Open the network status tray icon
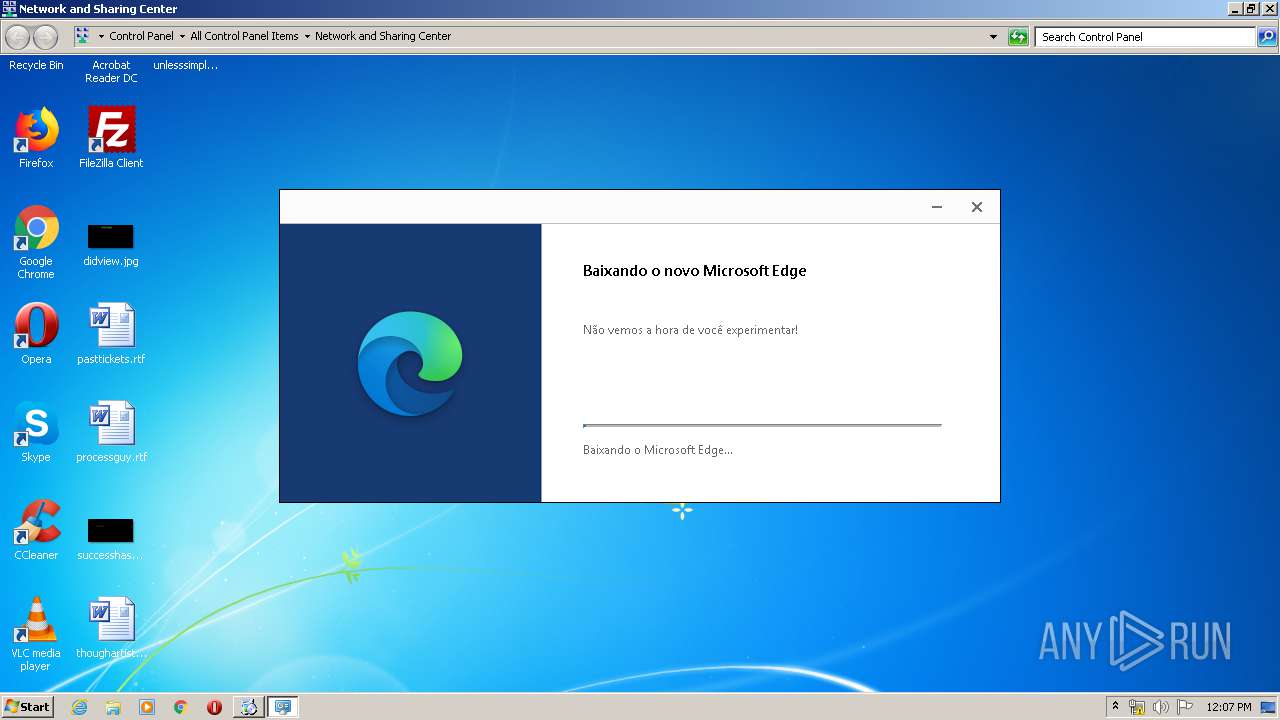 (x=1137, y=707)
